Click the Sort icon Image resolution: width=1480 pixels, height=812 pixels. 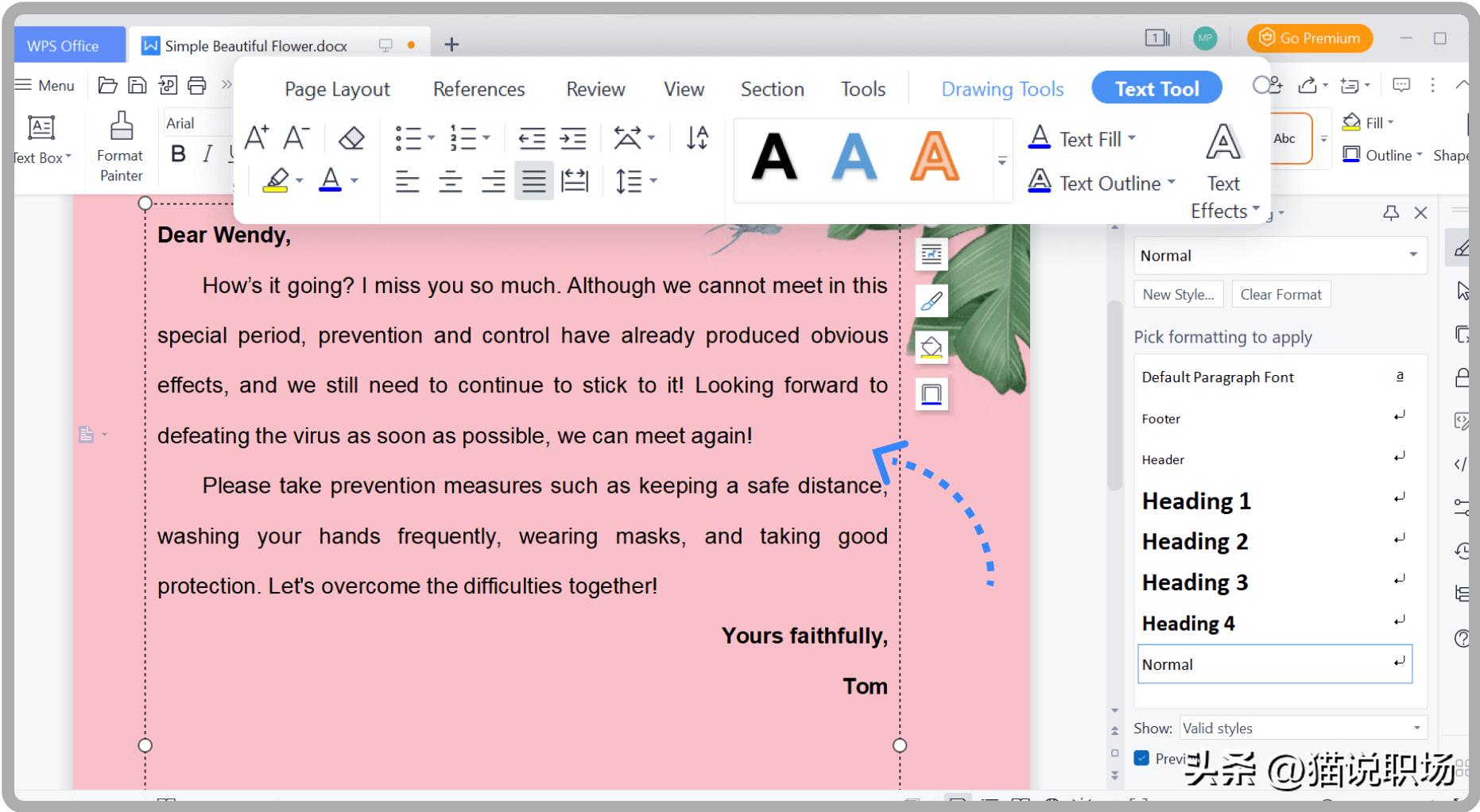[697, 138]
